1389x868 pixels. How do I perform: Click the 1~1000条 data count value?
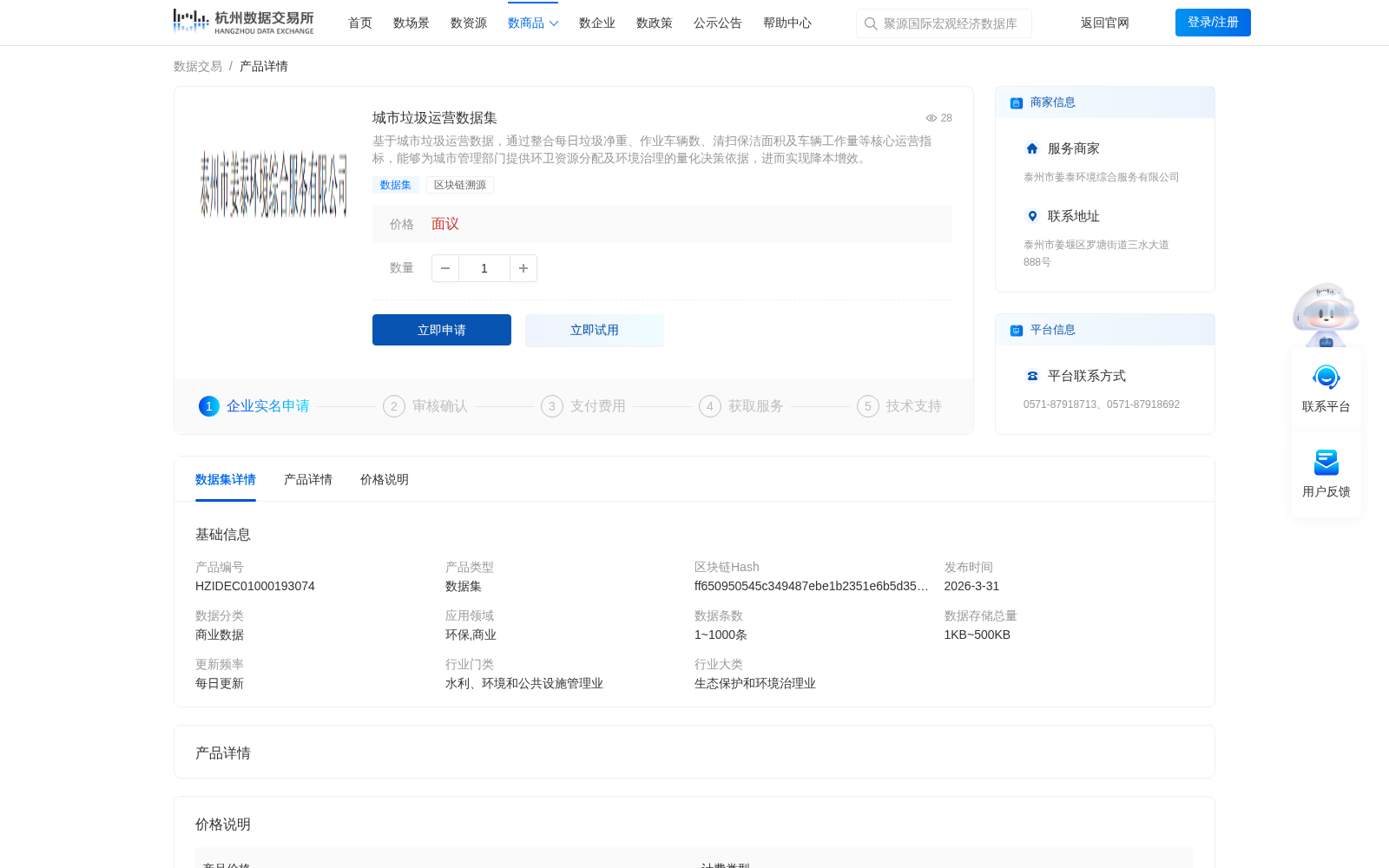coord(721,635)
